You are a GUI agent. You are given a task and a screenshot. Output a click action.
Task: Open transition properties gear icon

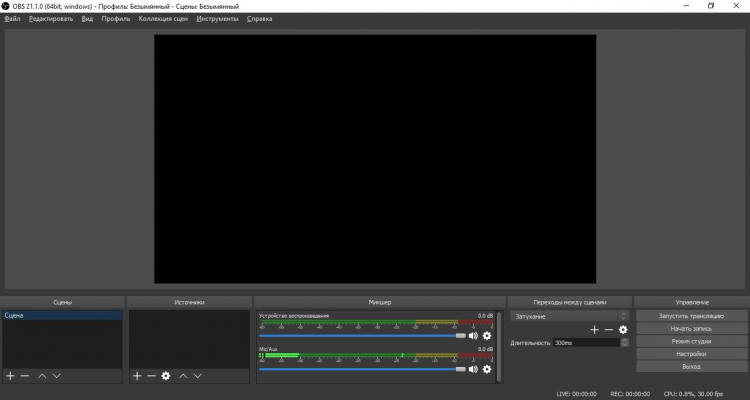(x=623, y=330)
